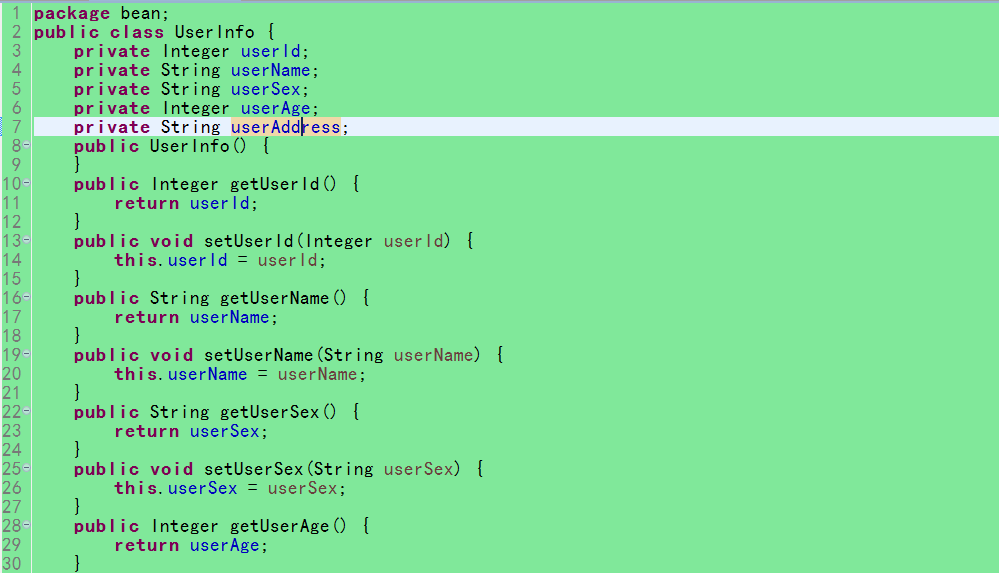Screen dimensions: 999x573
Task: Click the 'userId' parameter in the setUserId signature
Action: [413, 241]
